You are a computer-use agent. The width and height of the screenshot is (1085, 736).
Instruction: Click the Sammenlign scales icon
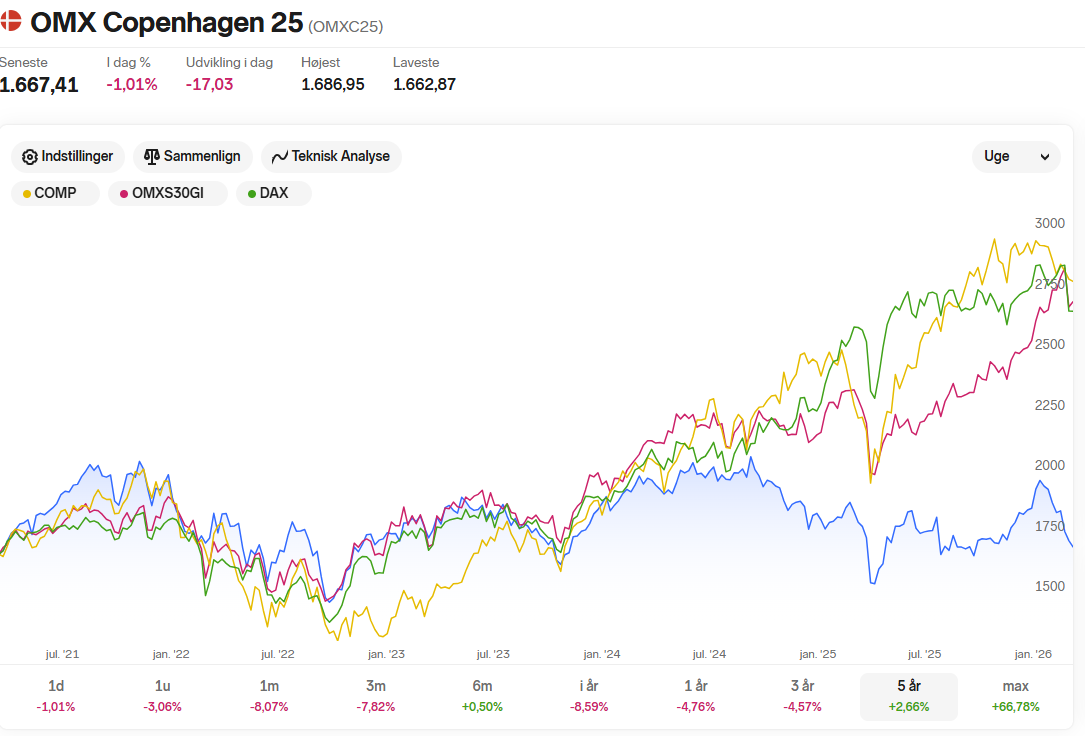pos(152,157)
